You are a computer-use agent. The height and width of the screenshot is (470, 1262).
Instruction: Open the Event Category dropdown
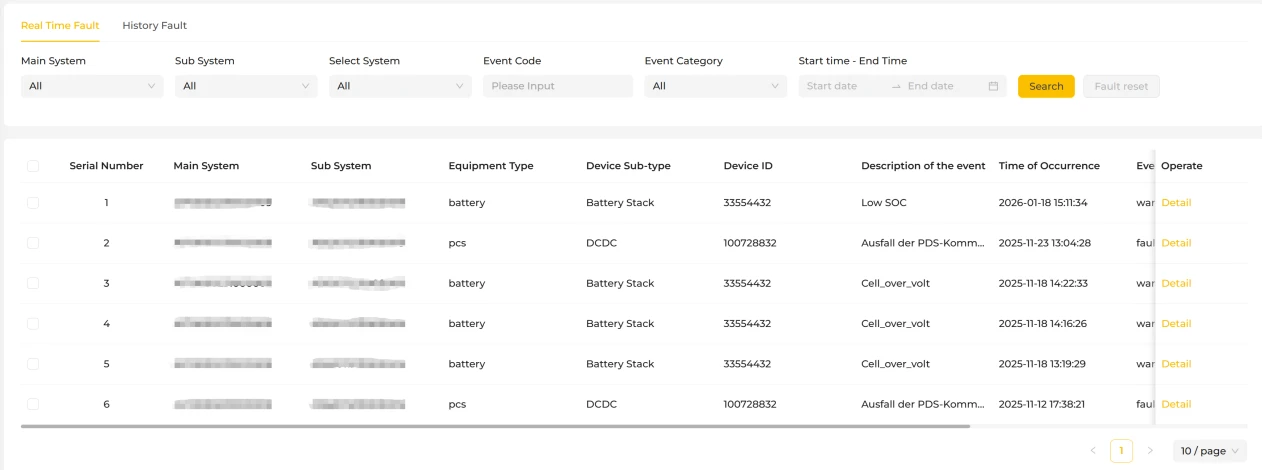(x=716, y=86)
